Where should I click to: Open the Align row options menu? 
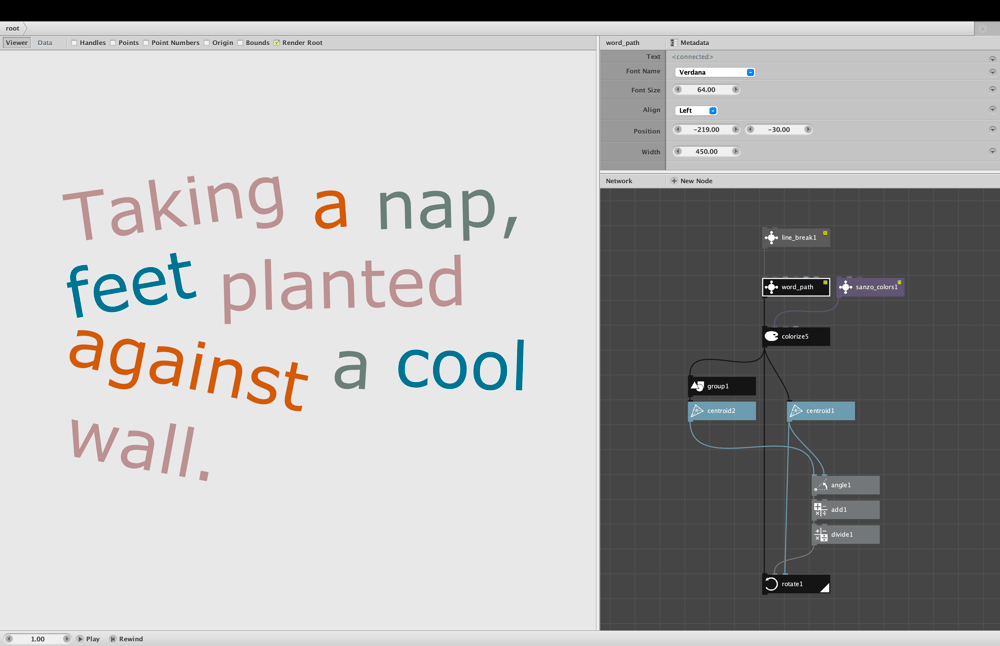(x=992, y=109)
